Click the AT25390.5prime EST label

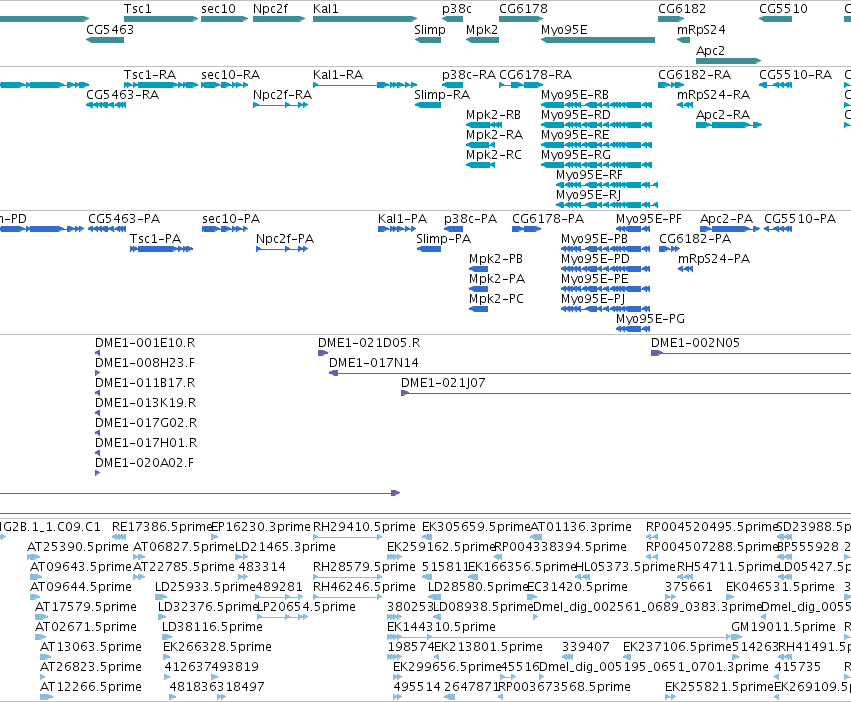tap(78, 547)
